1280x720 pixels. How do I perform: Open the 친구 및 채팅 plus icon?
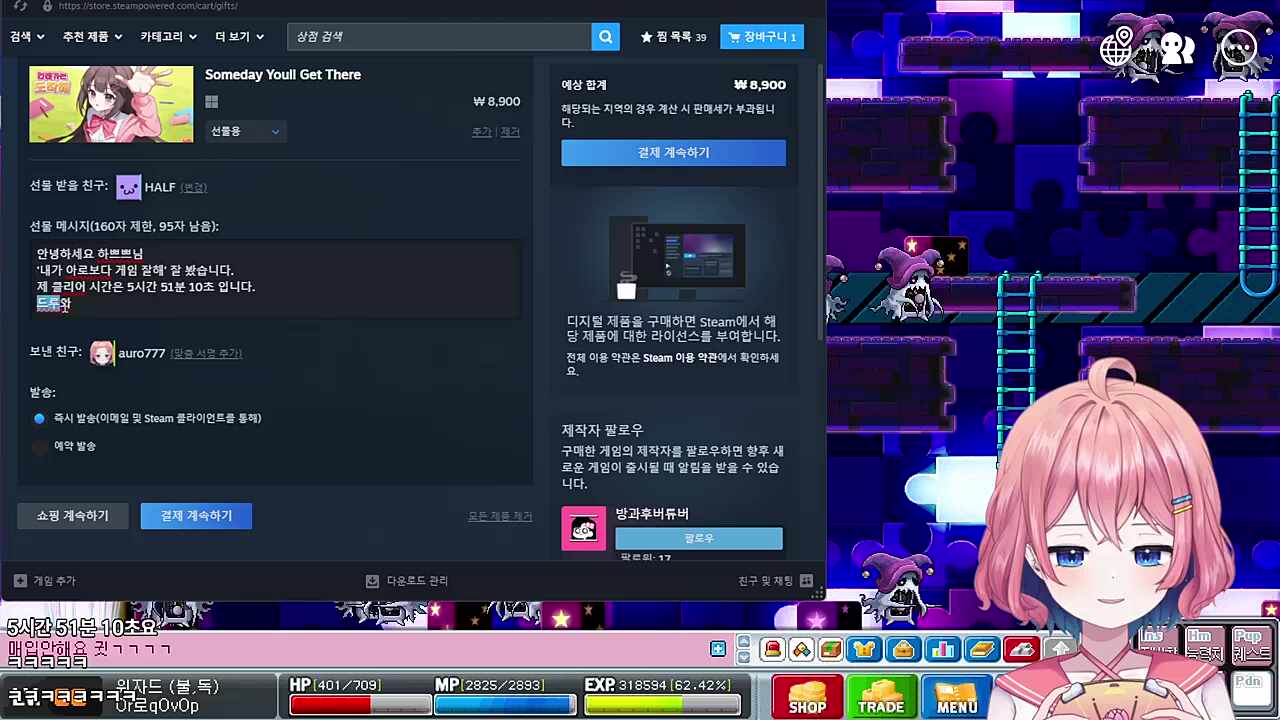pos(806,581)
